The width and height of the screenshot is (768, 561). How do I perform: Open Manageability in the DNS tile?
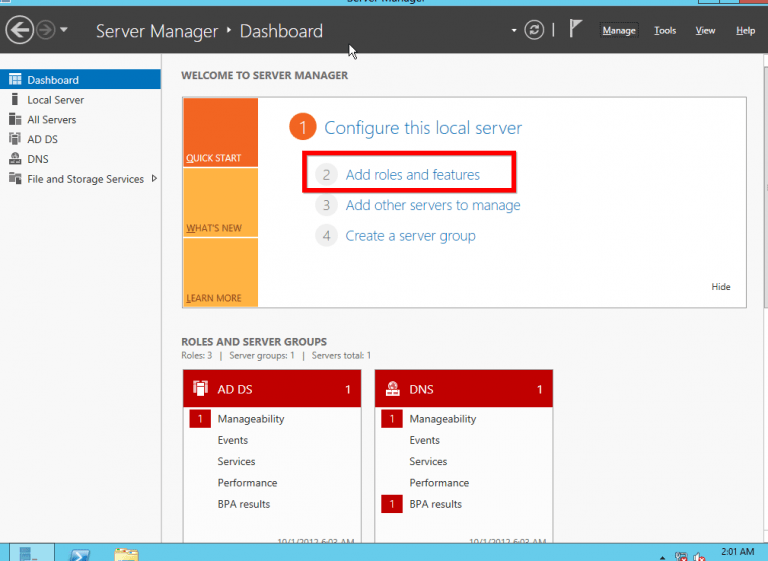[x=443, y=419]
